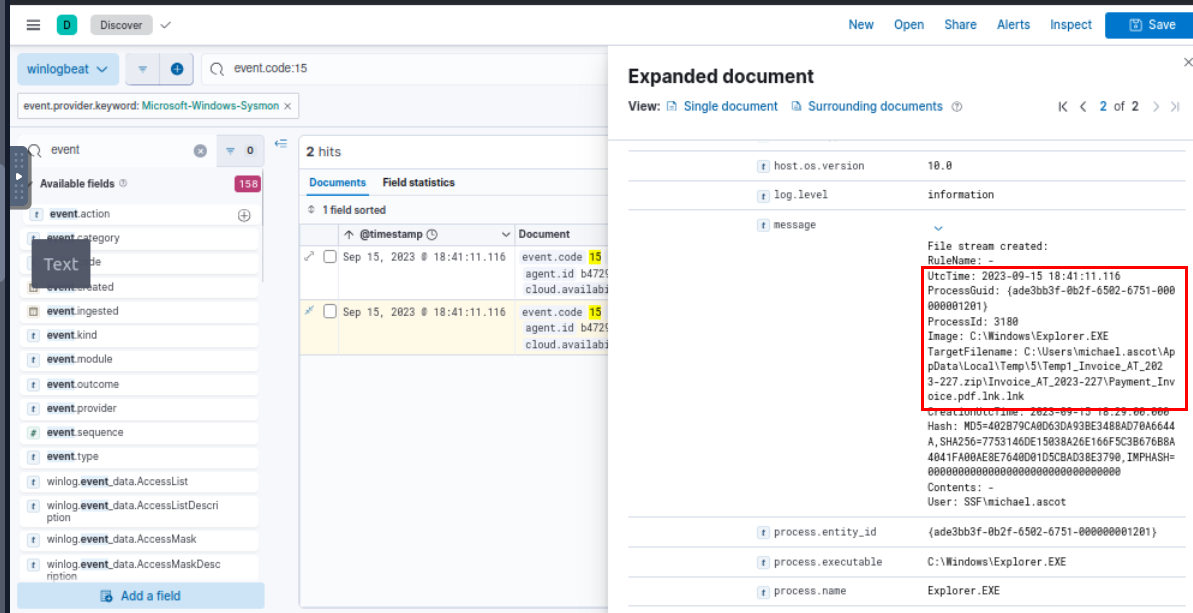Click the green D space avatar
The width and height of the screenshot is (1193, 613).
click(x=67, y=25)
